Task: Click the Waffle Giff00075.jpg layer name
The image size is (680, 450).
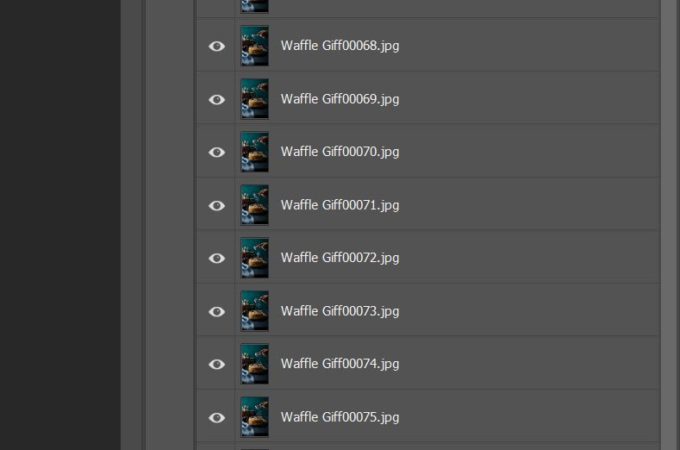Action: pos(340,417)
